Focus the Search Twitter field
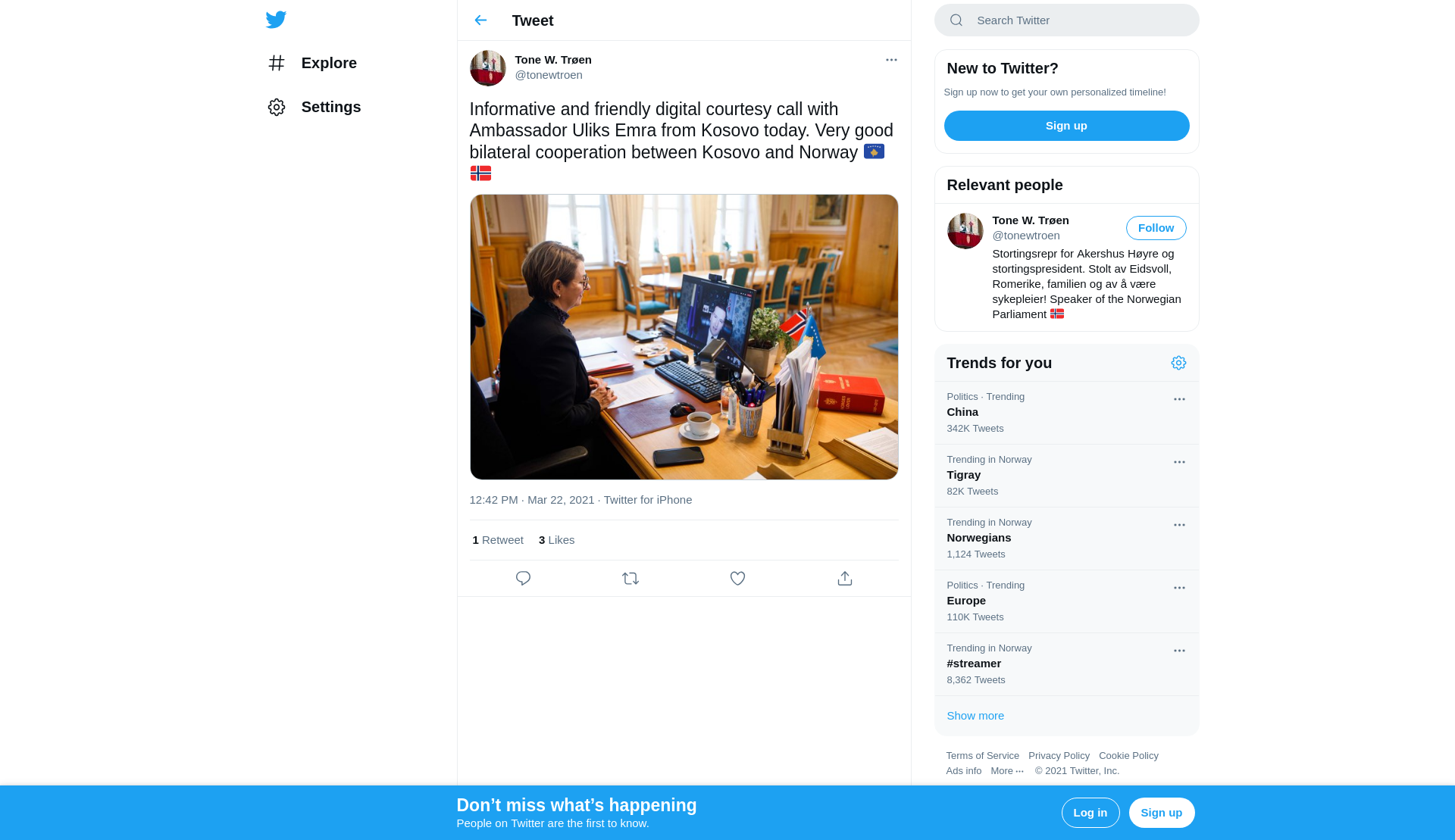Image resolution: width=1455 pixels, height=840 pixels. [1067, 20]
